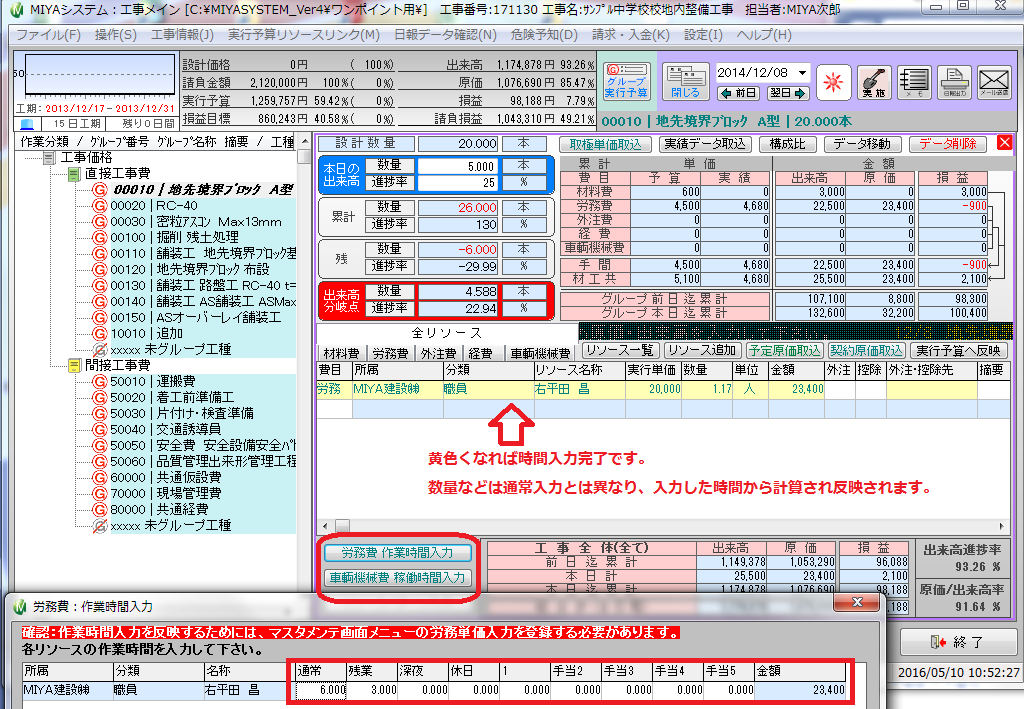Click the 構成比 button
The width and height of the screenshot is (1024, 709).
(788, 144)
